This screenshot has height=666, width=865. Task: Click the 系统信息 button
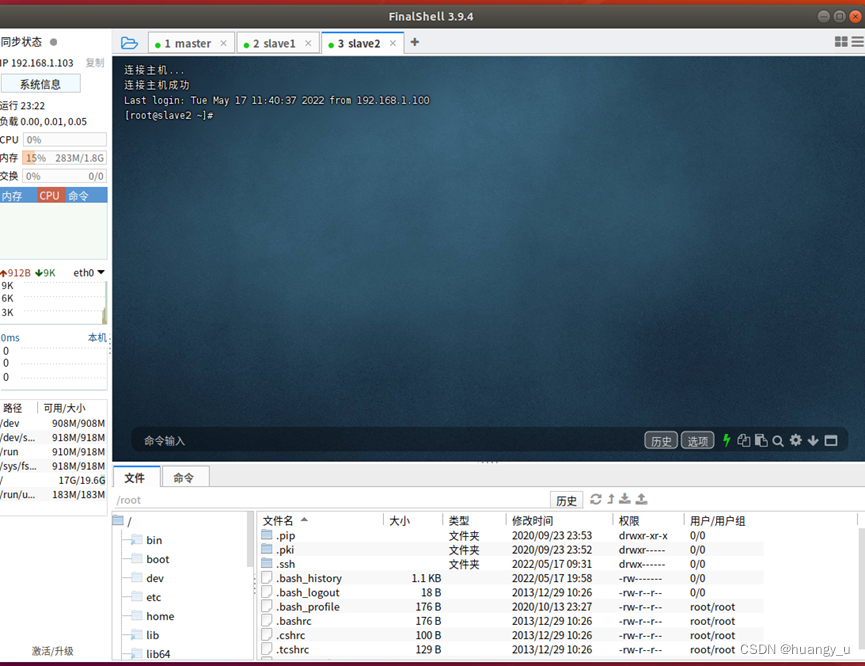coord(41,84)
